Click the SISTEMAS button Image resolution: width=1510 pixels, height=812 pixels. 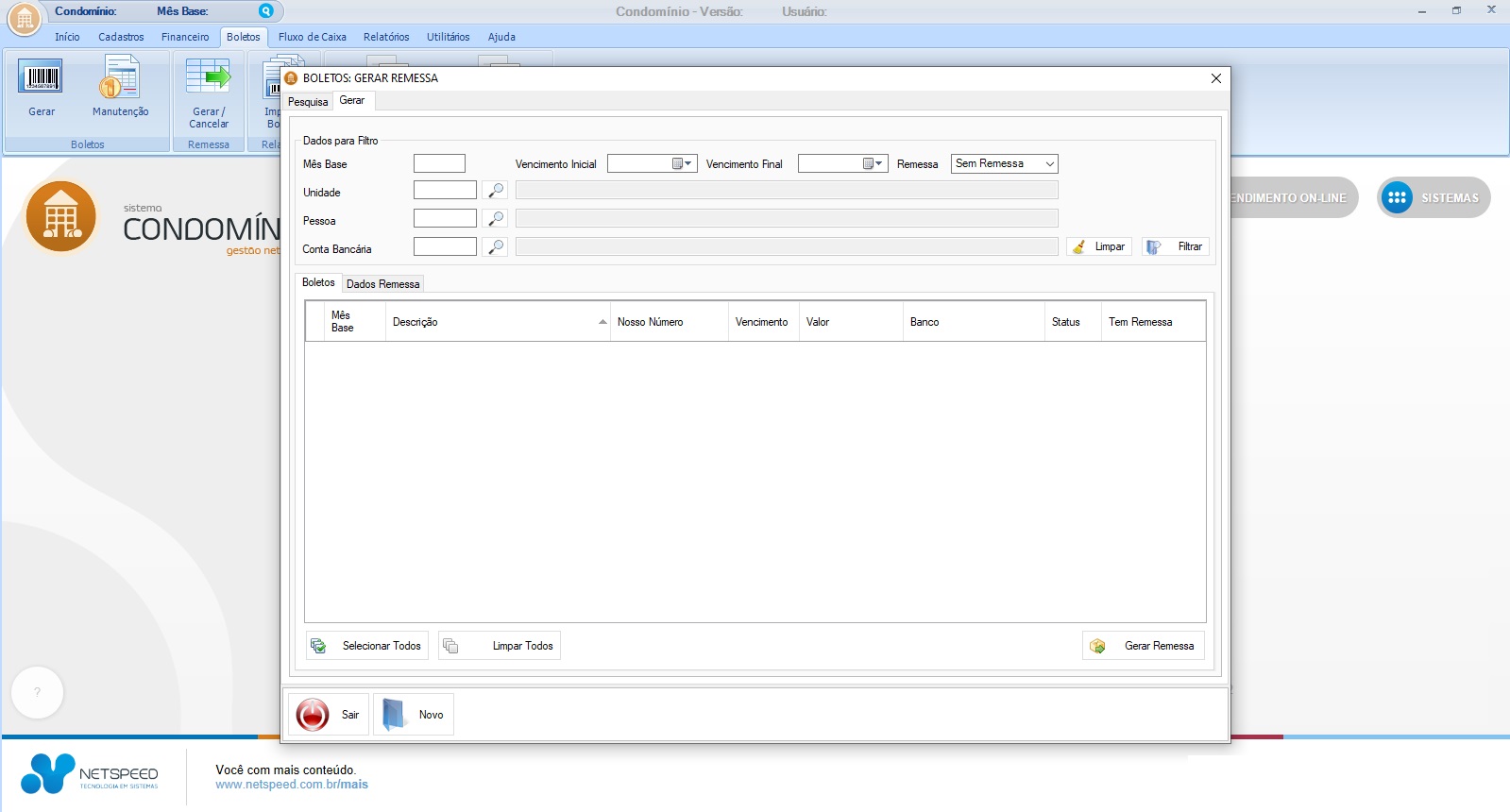click(x=1434, y=197)
